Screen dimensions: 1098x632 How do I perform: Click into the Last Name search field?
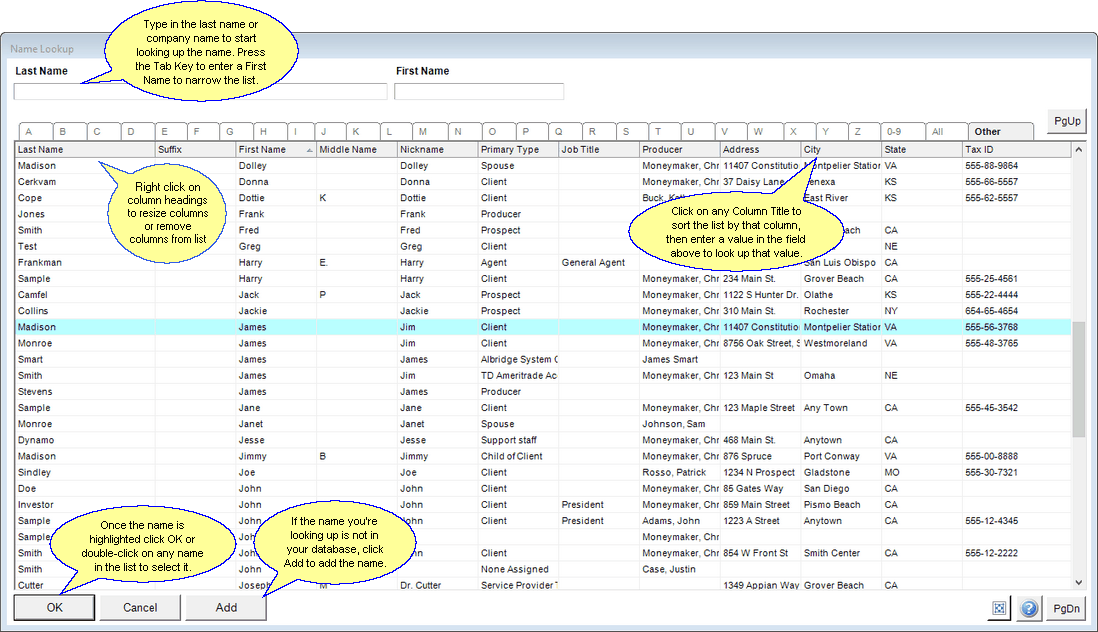point(200,92)
